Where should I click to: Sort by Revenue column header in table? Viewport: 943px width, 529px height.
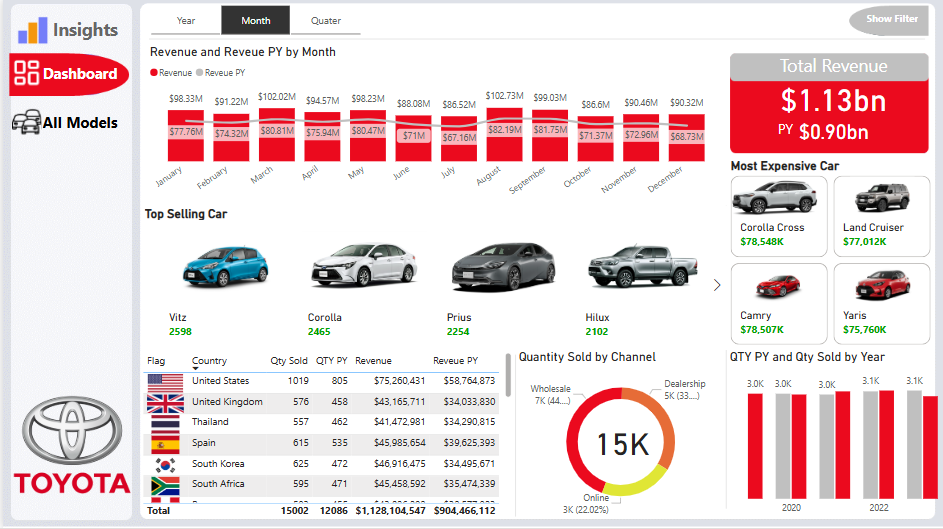(x=373, y=361)
